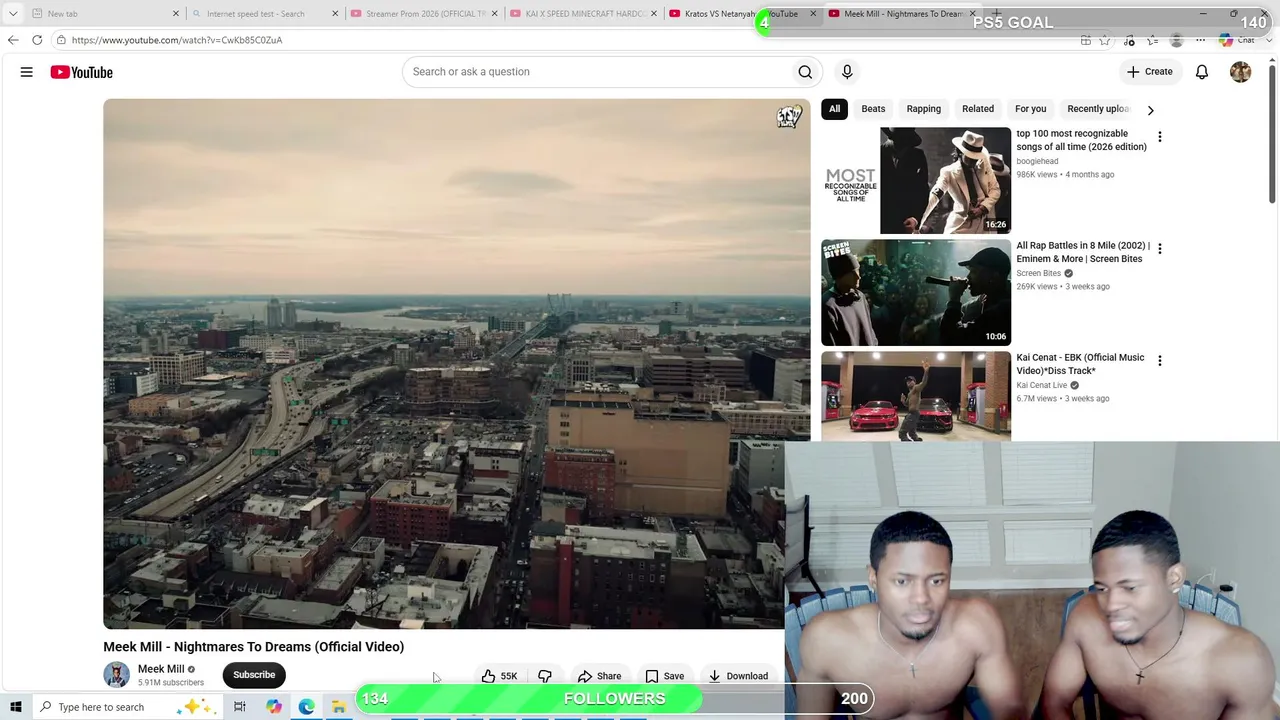This screenshot has height=720, width=1280.
Task: Visit the Kai Cenat Live channel
Action: coord(1042,385)
